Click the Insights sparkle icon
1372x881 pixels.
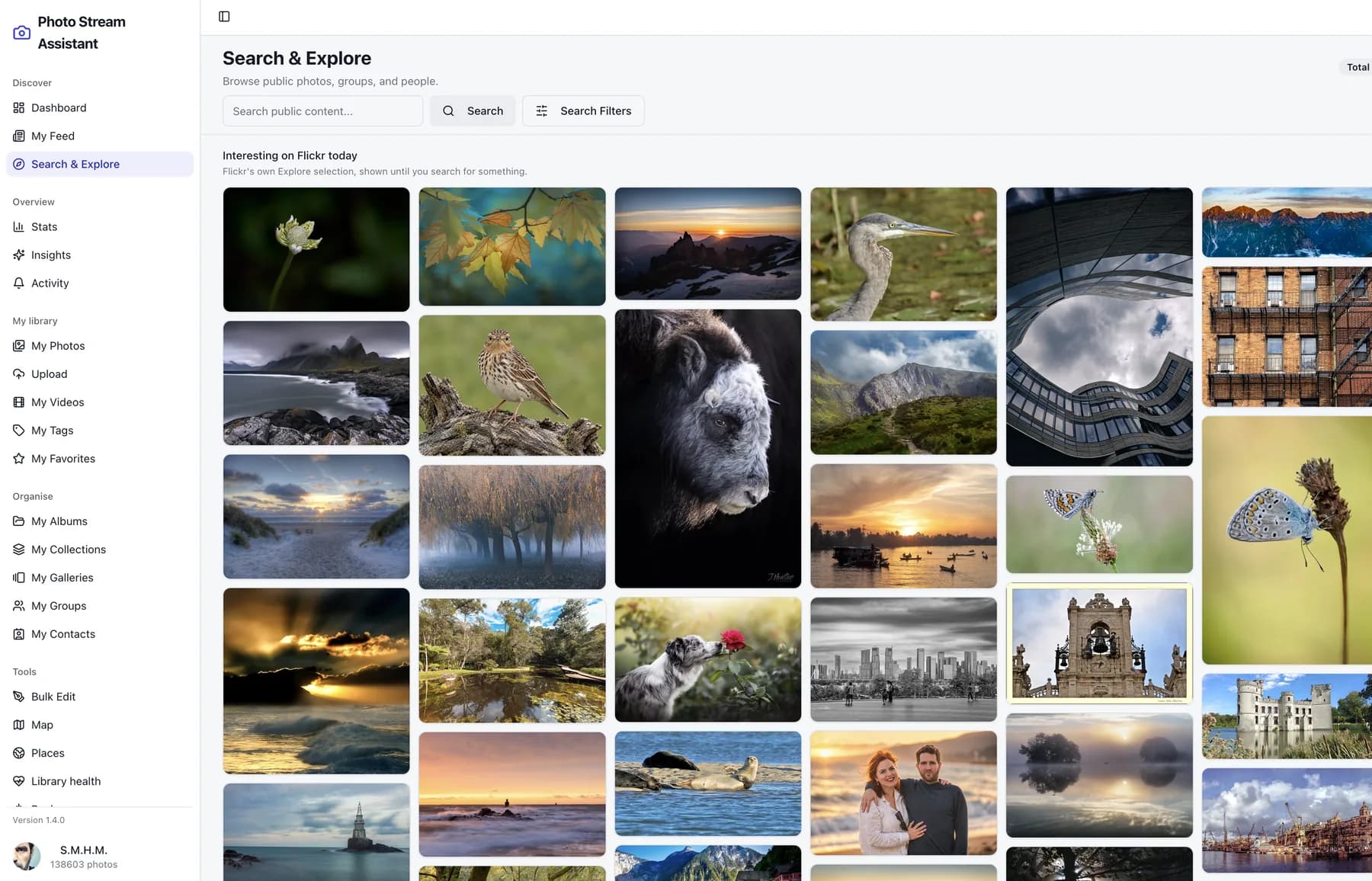[19, 255]
